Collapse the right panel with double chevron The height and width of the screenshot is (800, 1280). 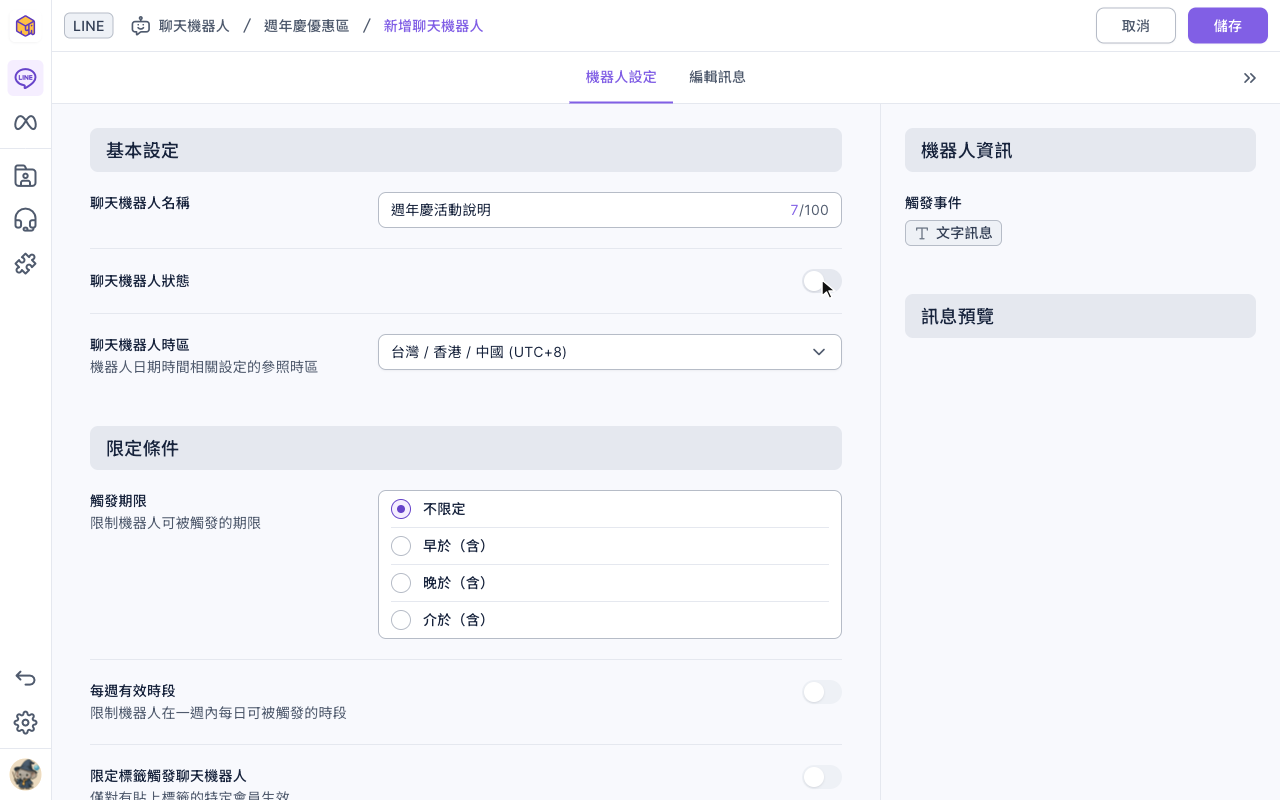[1250, 78]
